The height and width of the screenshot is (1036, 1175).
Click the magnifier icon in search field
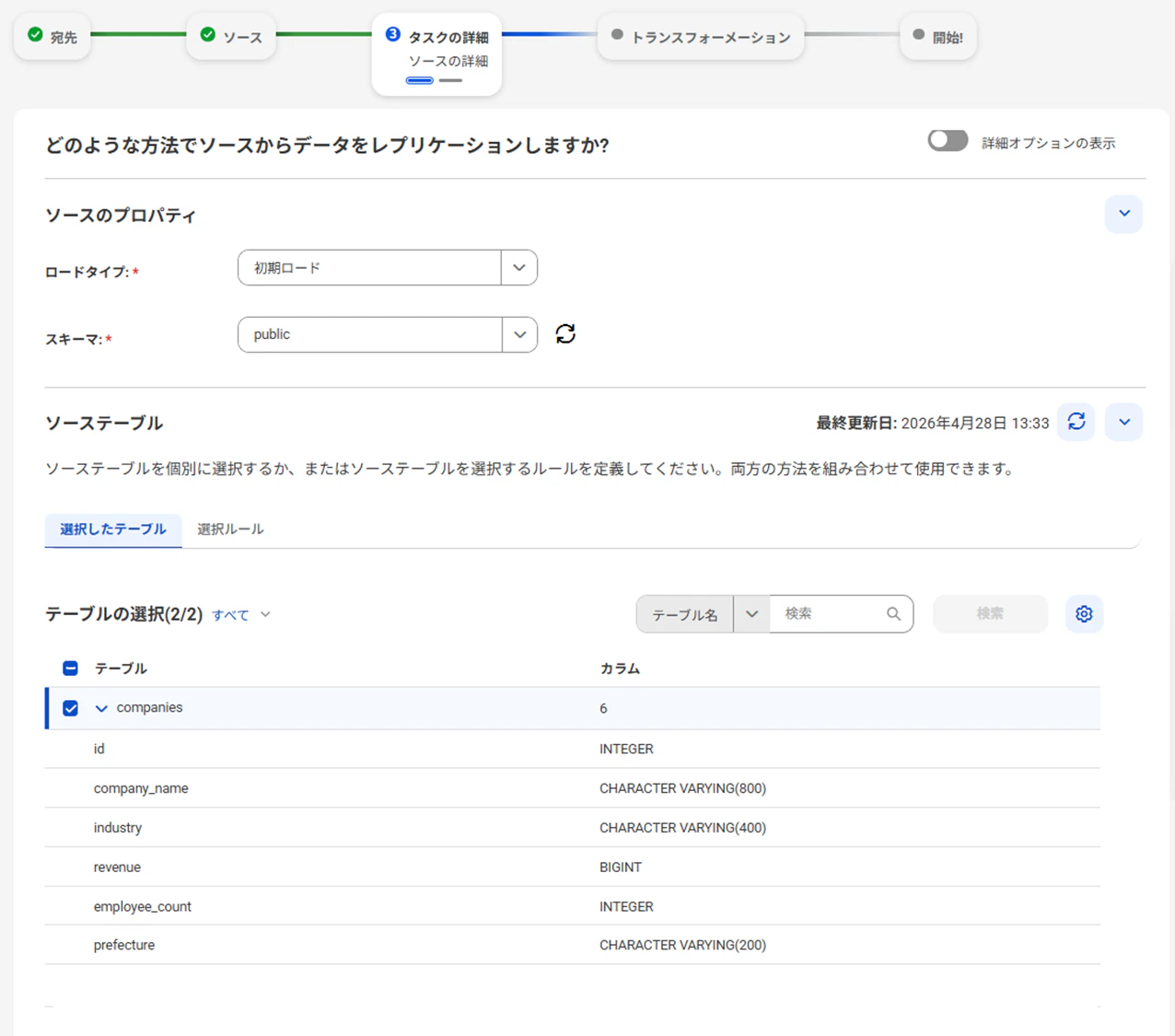[x=893, y=613]
